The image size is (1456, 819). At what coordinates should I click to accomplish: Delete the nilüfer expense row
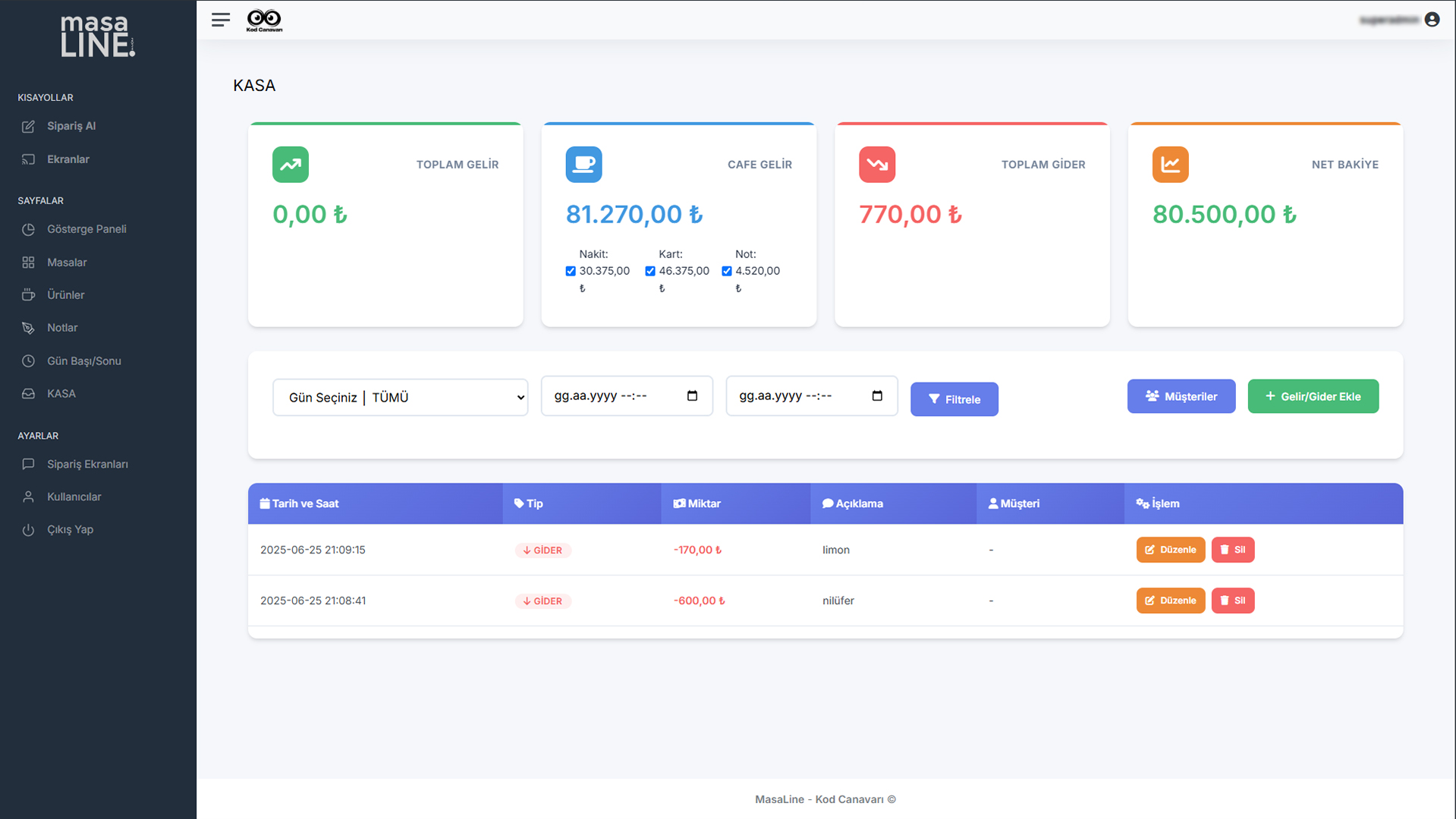1232,600
